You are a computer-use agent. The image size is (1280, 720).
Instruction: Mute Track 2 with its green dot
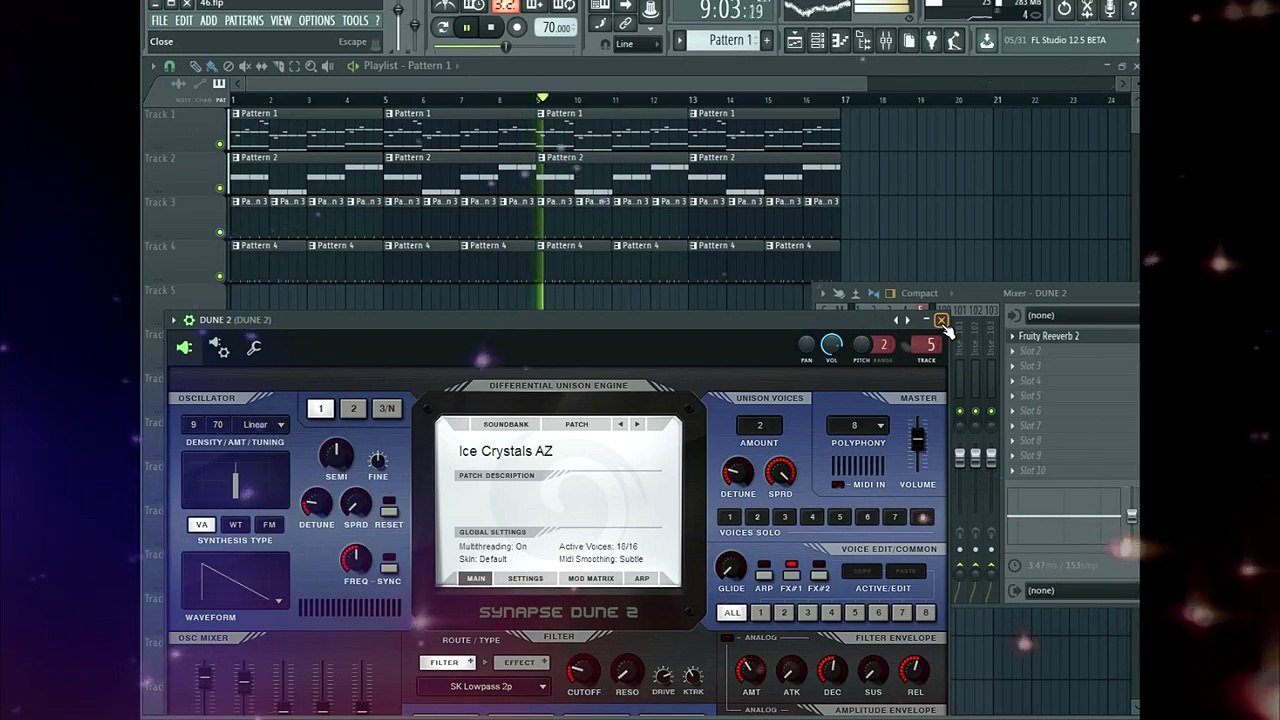[x=220, y=188]
